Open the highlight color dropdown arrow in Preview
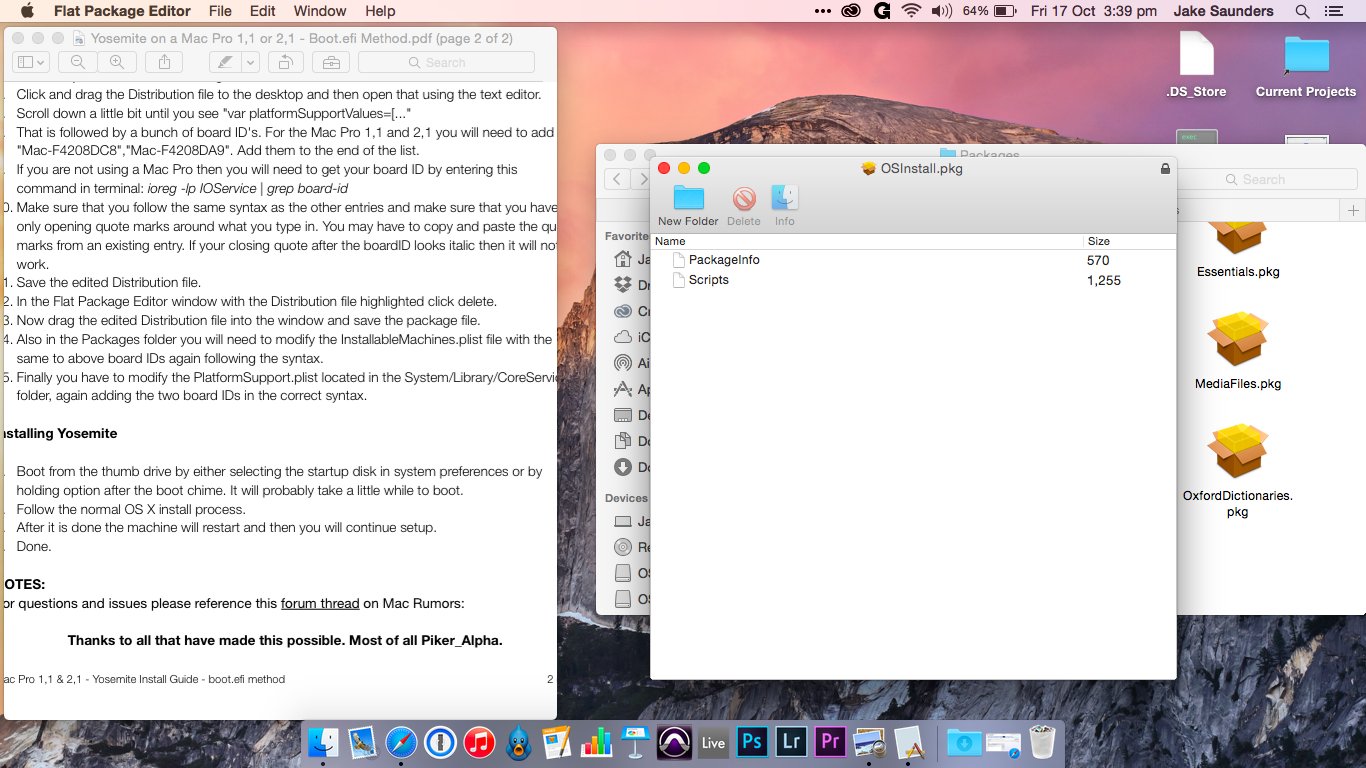Viewport: 1366px width, 768px height. (x=250, y=62)
